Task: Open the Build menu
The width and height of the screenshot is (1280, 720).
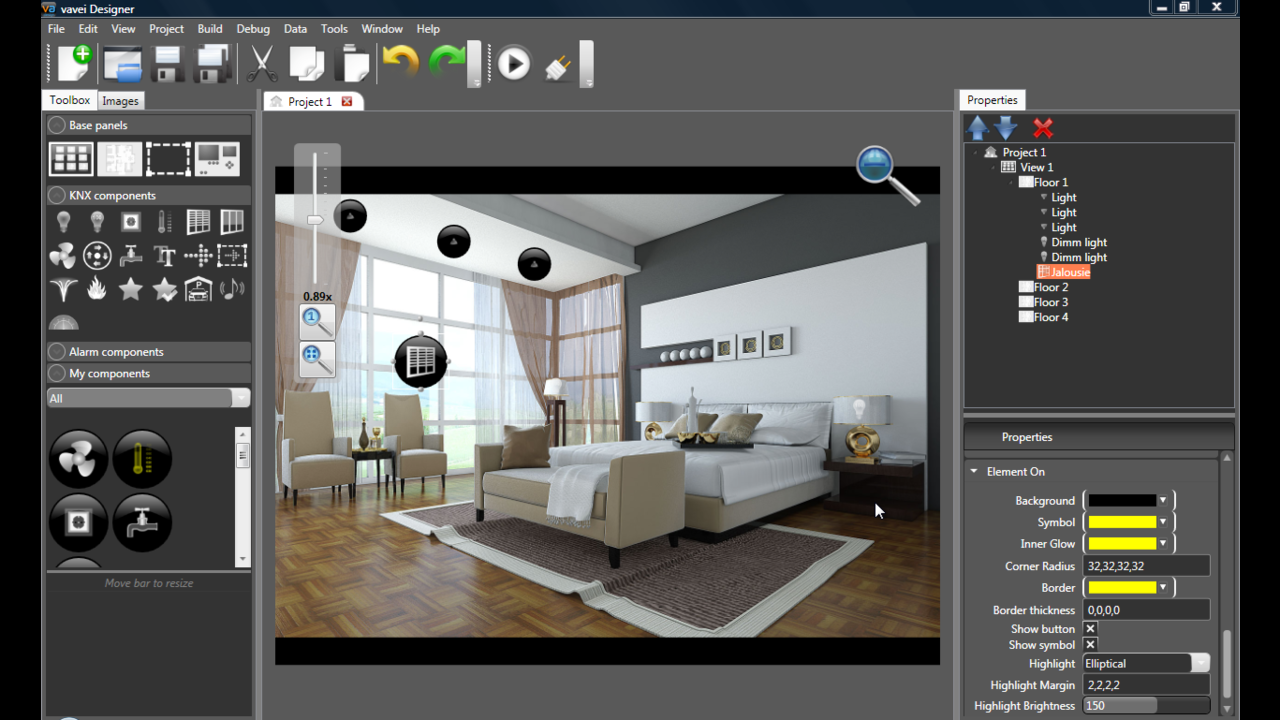Action: coord(210,29)
